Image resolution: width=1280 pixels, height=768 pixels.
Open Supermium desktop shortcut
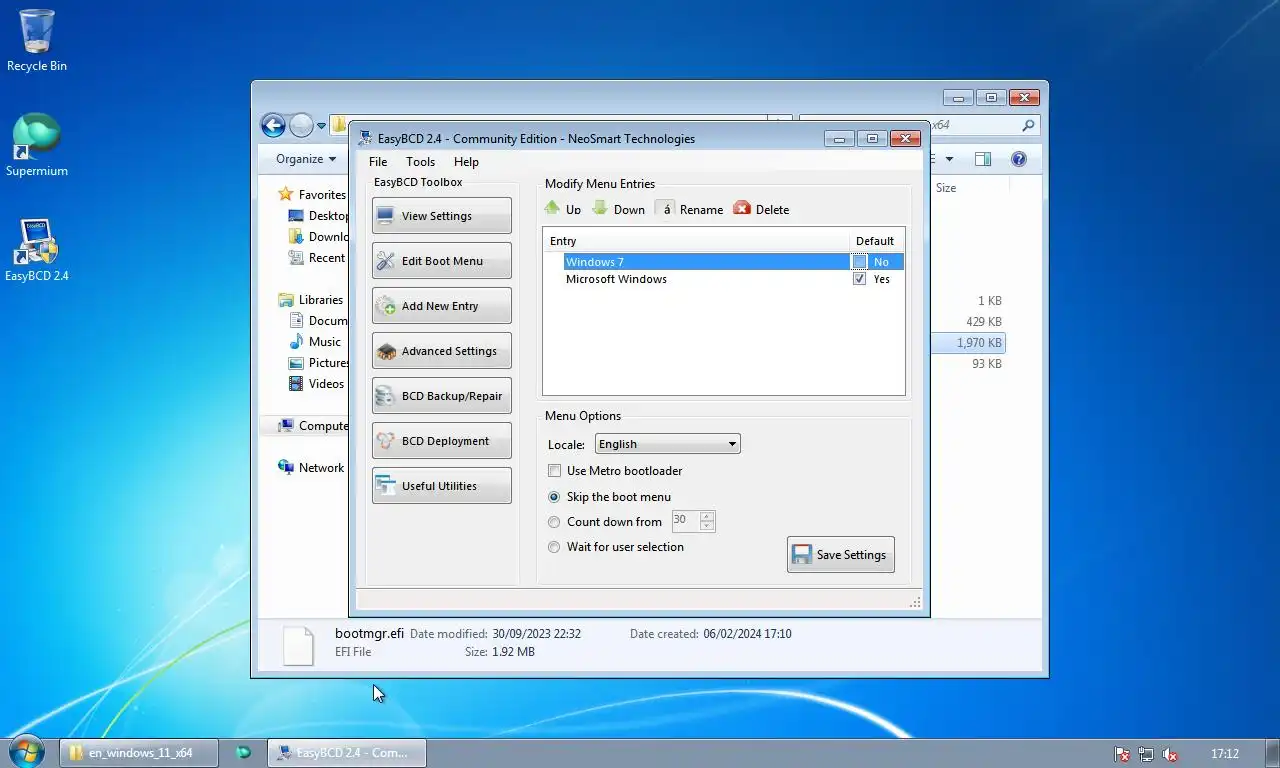pos(37,145)
